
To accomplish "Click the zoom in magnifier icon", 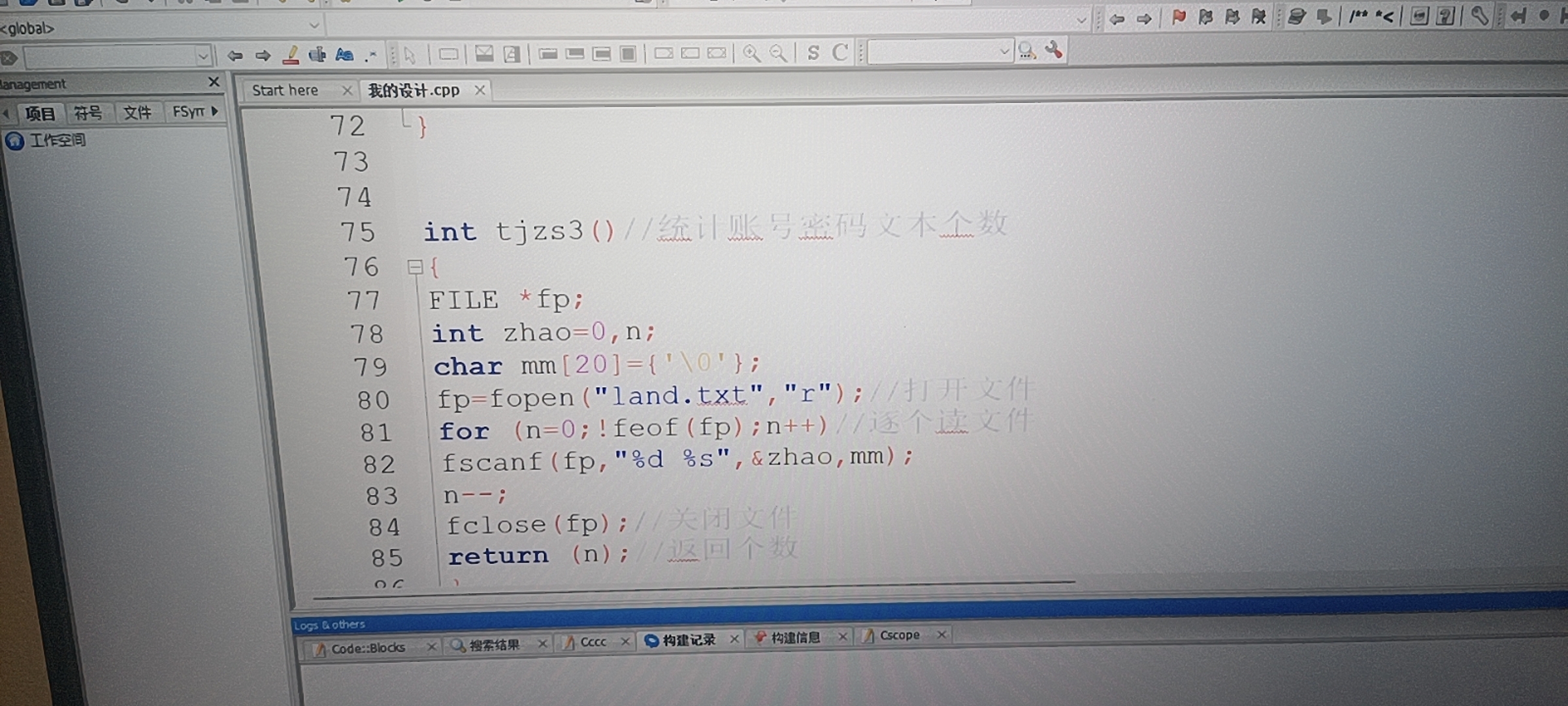I will point(751,53).
